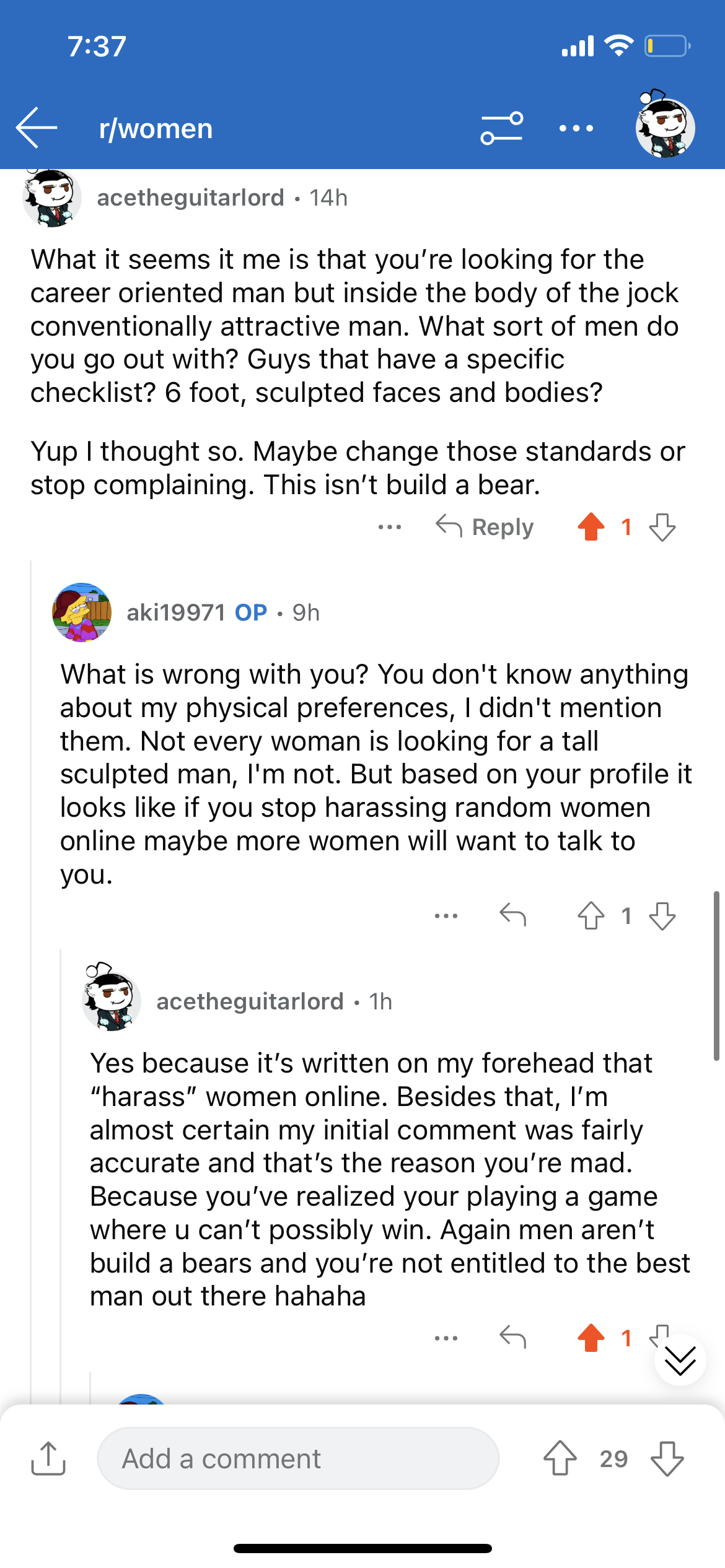The height and width of the screenshot is (1568, 725).
Task: Toggle upvote on first acetheguitarlord comment
Action: pyautogui.click(x=591, y=527)
